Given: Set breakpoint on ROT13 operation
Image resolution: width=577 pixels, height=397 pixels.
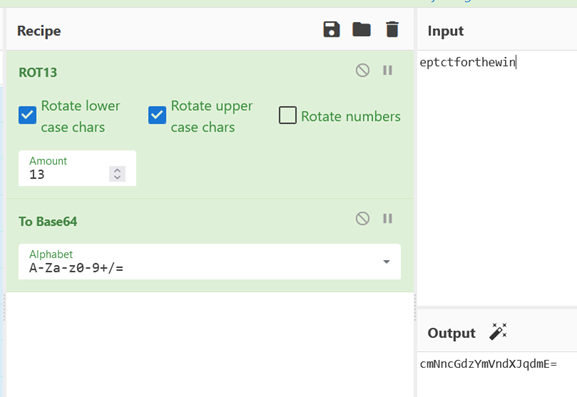Looking at the screenshot, I should [x=387, y=70].
